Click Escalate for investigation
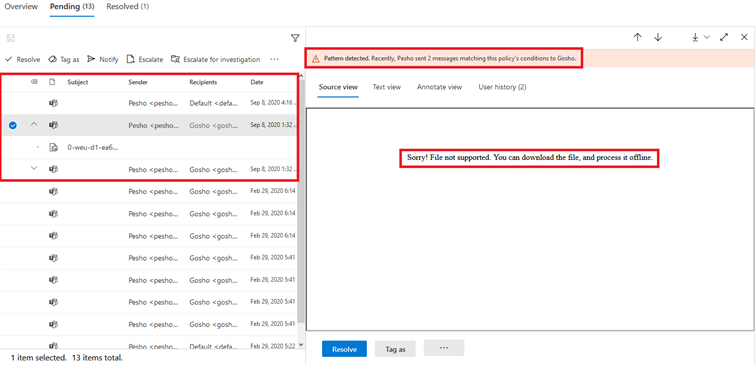The image size is (756, 365). 216,59
